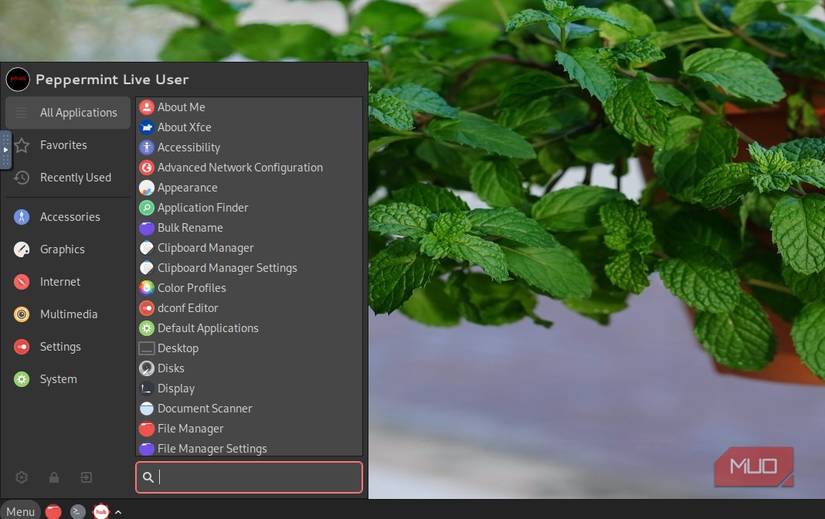Switch to the Favorites category

coord(63,145)
